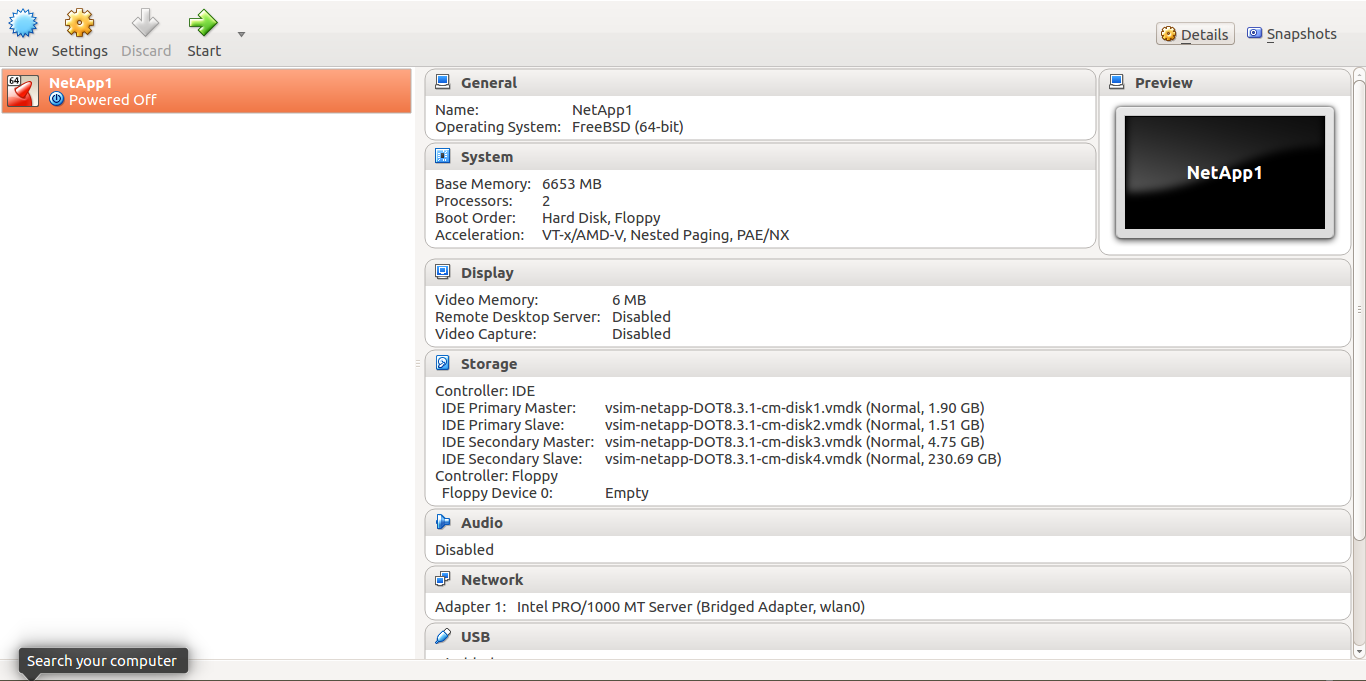The image size is (1366, 681).
Task: Open the Start button dropdown arrow
Action: click(241, 34)
